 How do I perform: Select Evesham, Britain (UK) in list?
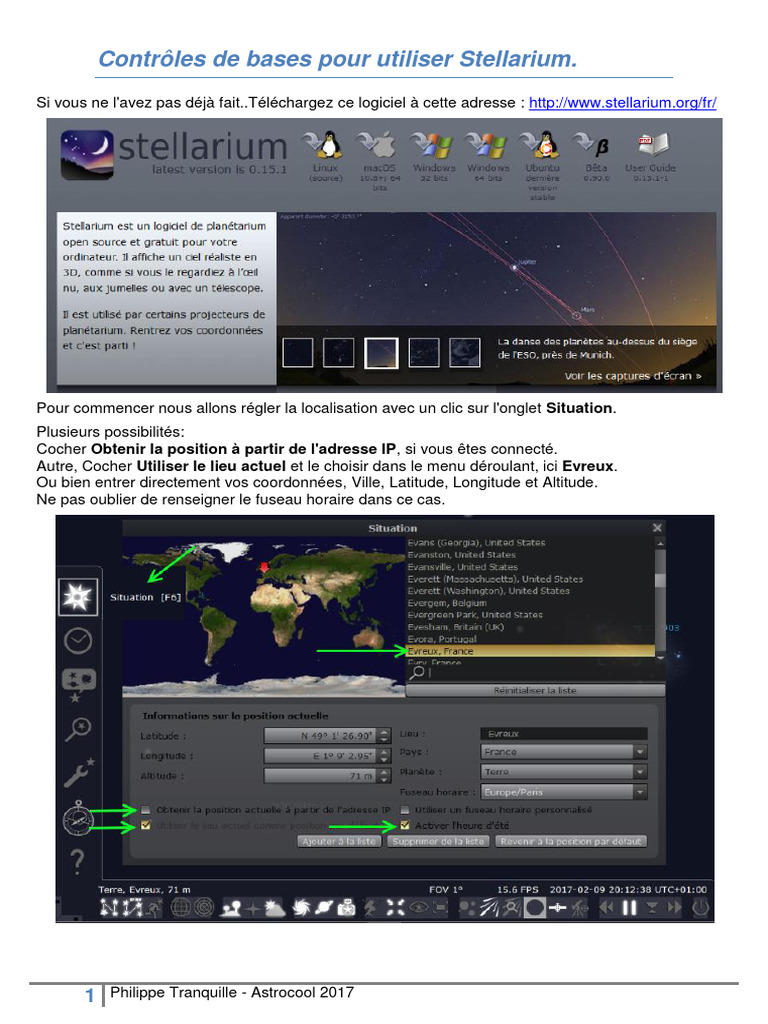coord(456,627)
